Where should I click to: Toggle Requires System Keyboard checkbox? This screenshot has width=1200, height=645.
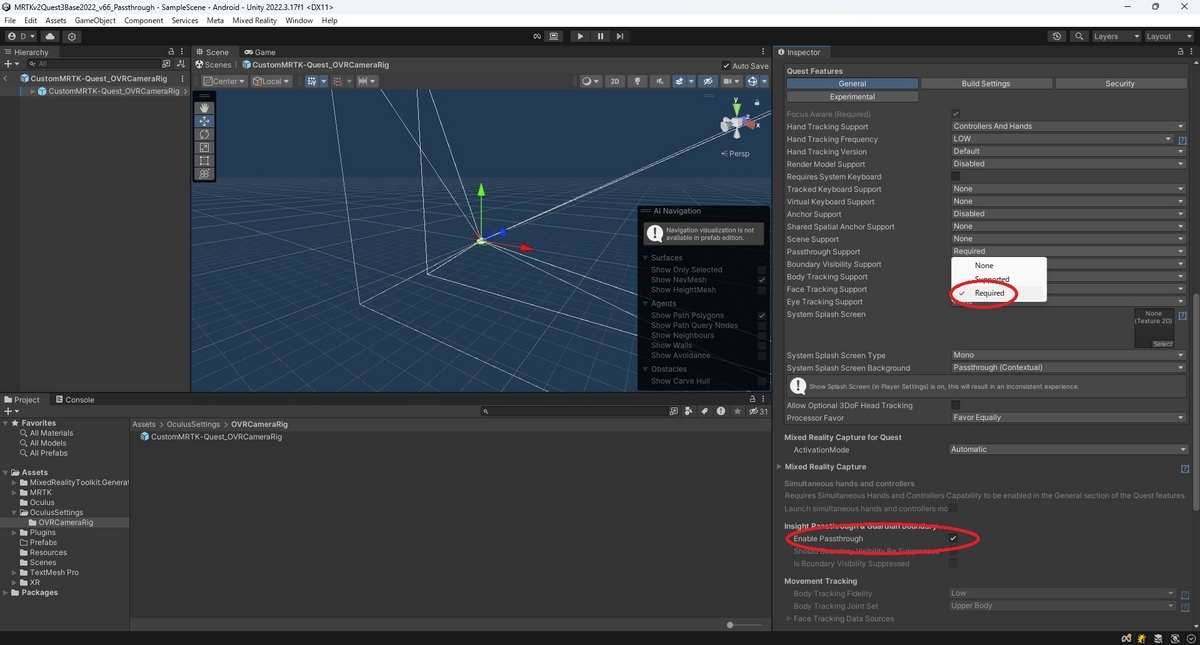pos(955,176)
